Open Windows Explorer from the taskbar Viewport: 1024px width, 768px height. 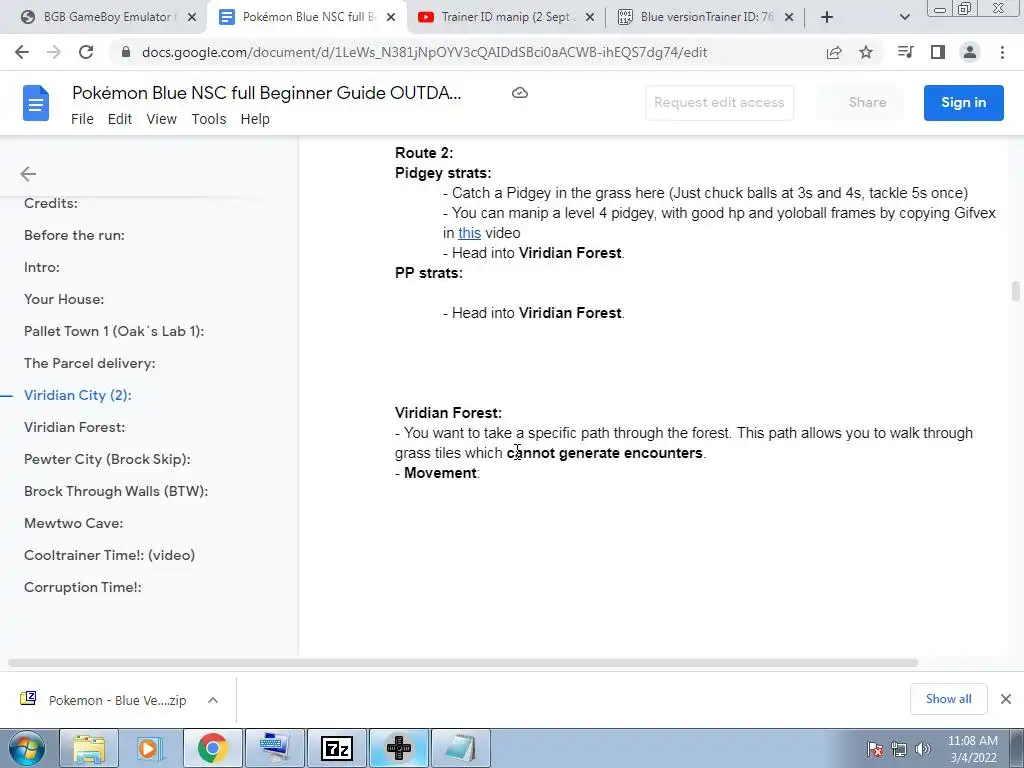click(x=89, y=748)
